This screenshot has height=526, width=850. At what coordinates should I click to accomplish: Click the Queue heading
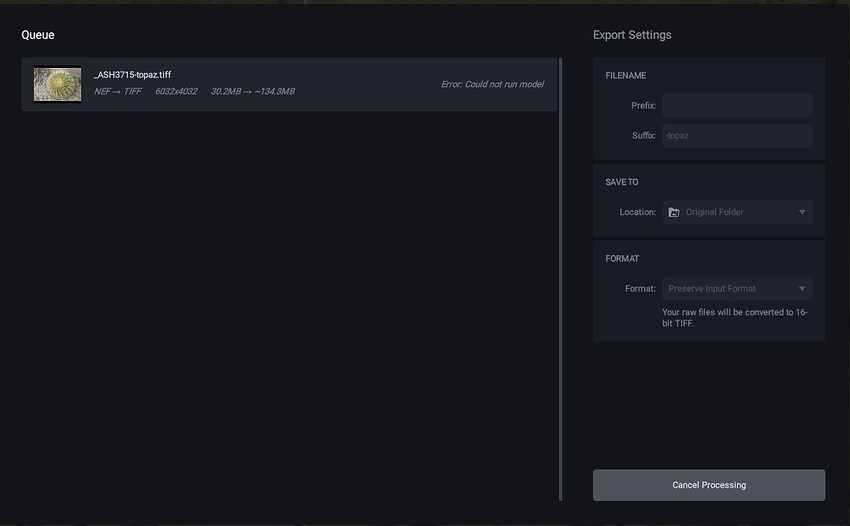point(38,35)
